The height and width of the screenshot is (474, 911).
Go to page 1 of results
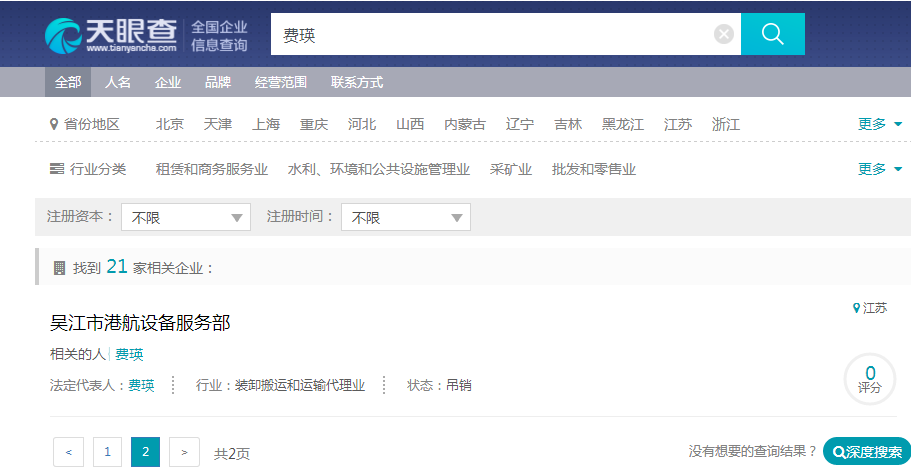pyautogui.click(x=107, y=452)
